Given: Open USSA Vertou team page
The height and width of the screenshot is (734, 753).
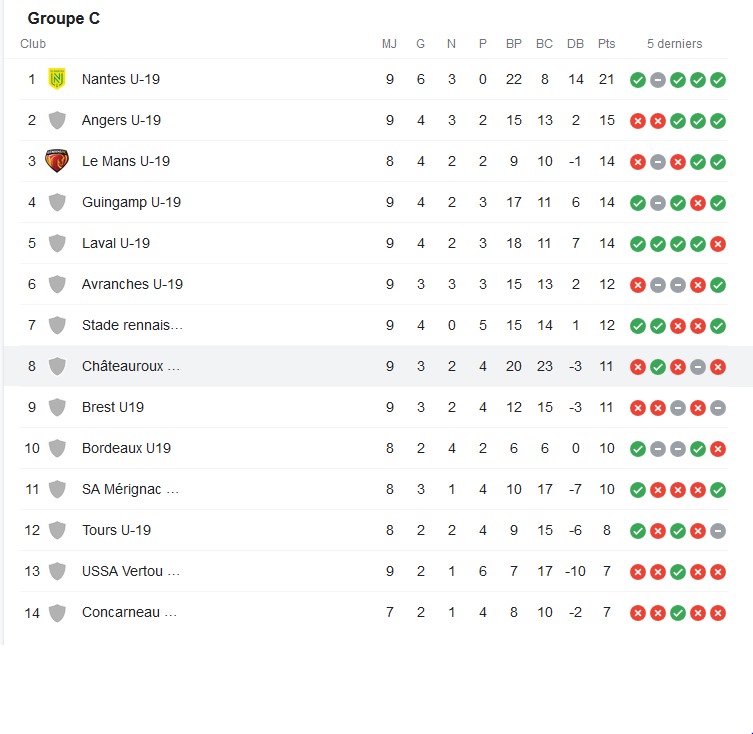Looking at the screenshot, I should coord(131,571).
